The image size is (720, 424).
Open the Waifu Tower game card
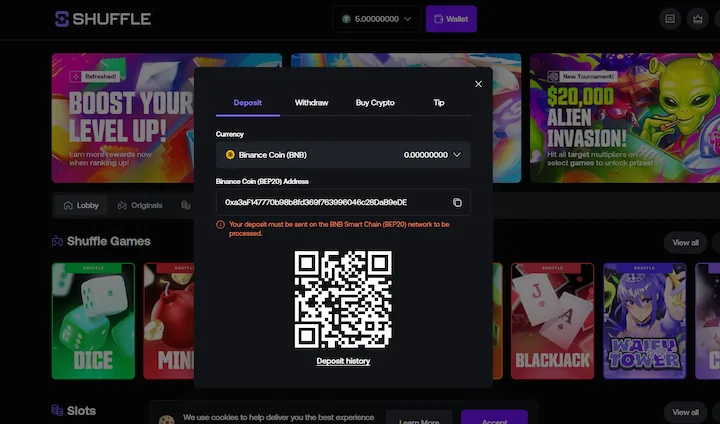pos(644,321)
